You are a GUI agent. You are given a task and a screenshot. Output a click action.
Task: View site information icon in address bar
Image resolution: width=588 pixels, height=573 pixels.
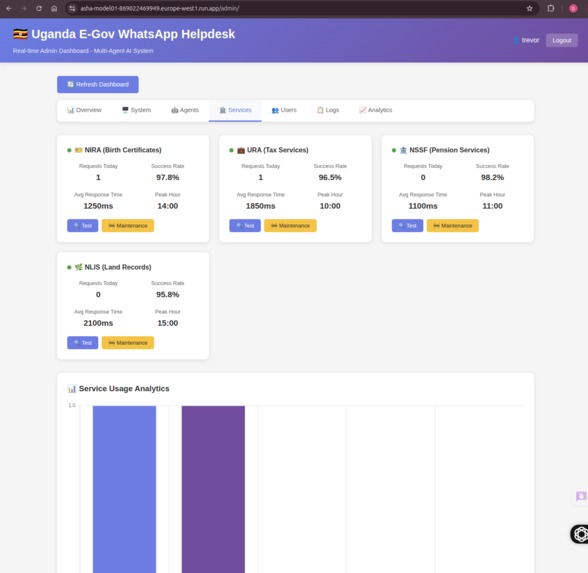click(x=72, y=8)
